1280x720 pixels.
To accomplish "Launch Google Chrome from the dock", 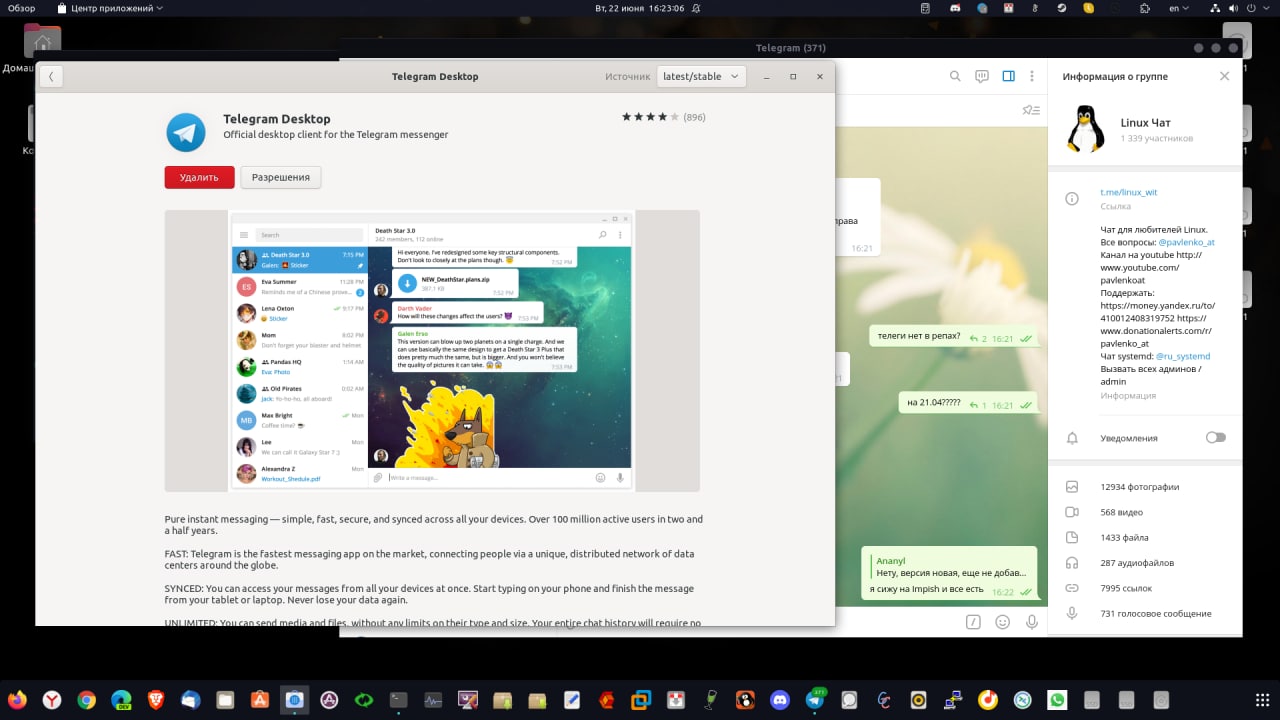I will tap(86, 700).
